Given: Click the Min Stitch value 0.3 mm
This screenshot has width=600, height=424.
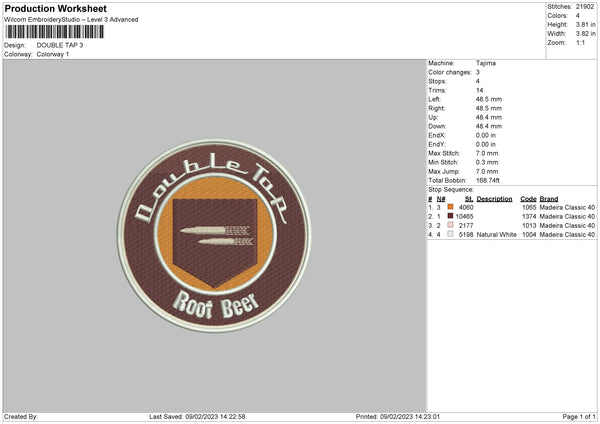Looking at the screenshot, I should pos(487,162).
